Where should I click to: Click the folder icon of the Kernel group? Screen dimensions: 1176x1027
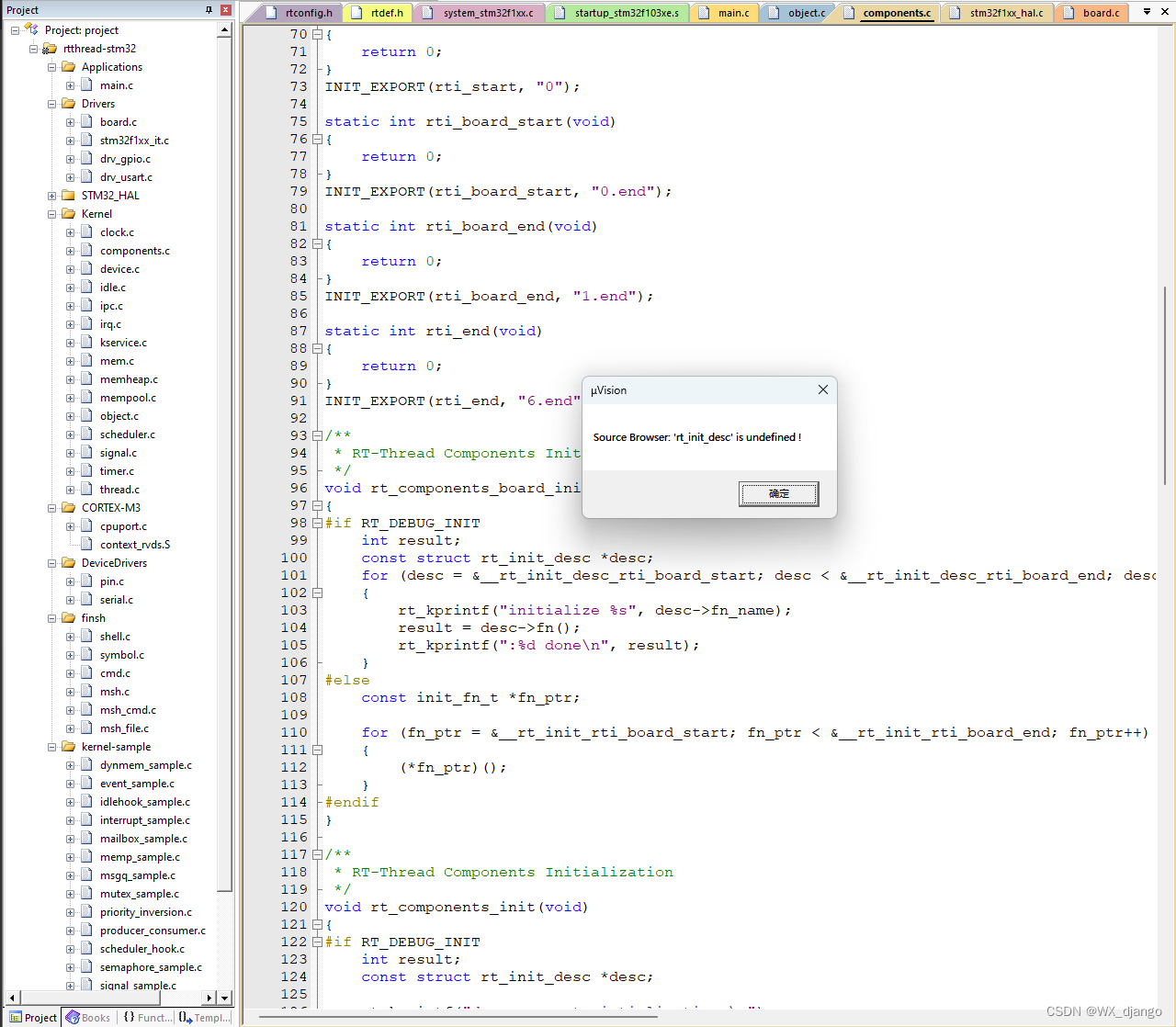(68, 213)
